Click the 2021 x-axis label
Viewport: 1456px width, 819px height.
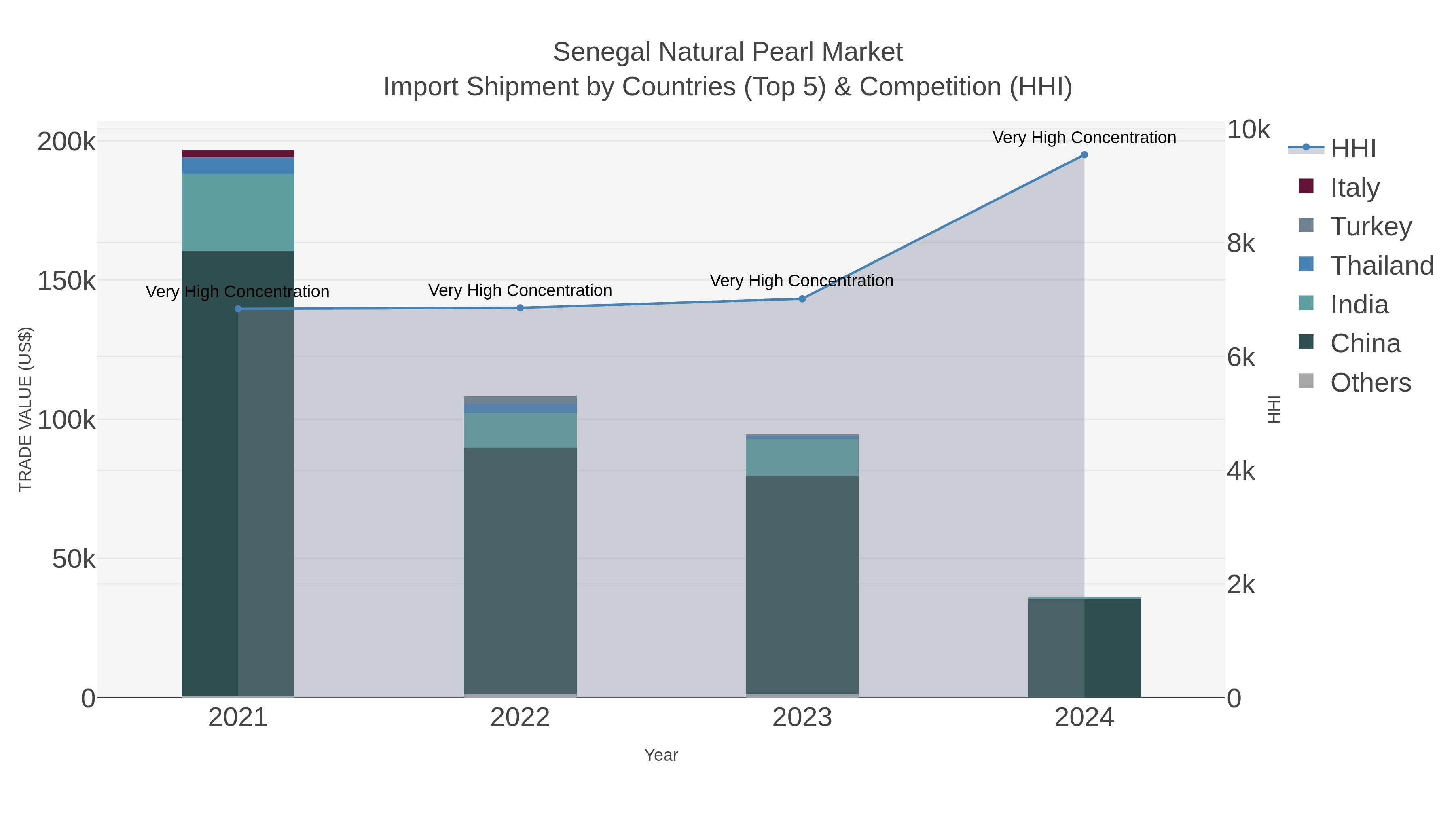[x=238, y=718]
